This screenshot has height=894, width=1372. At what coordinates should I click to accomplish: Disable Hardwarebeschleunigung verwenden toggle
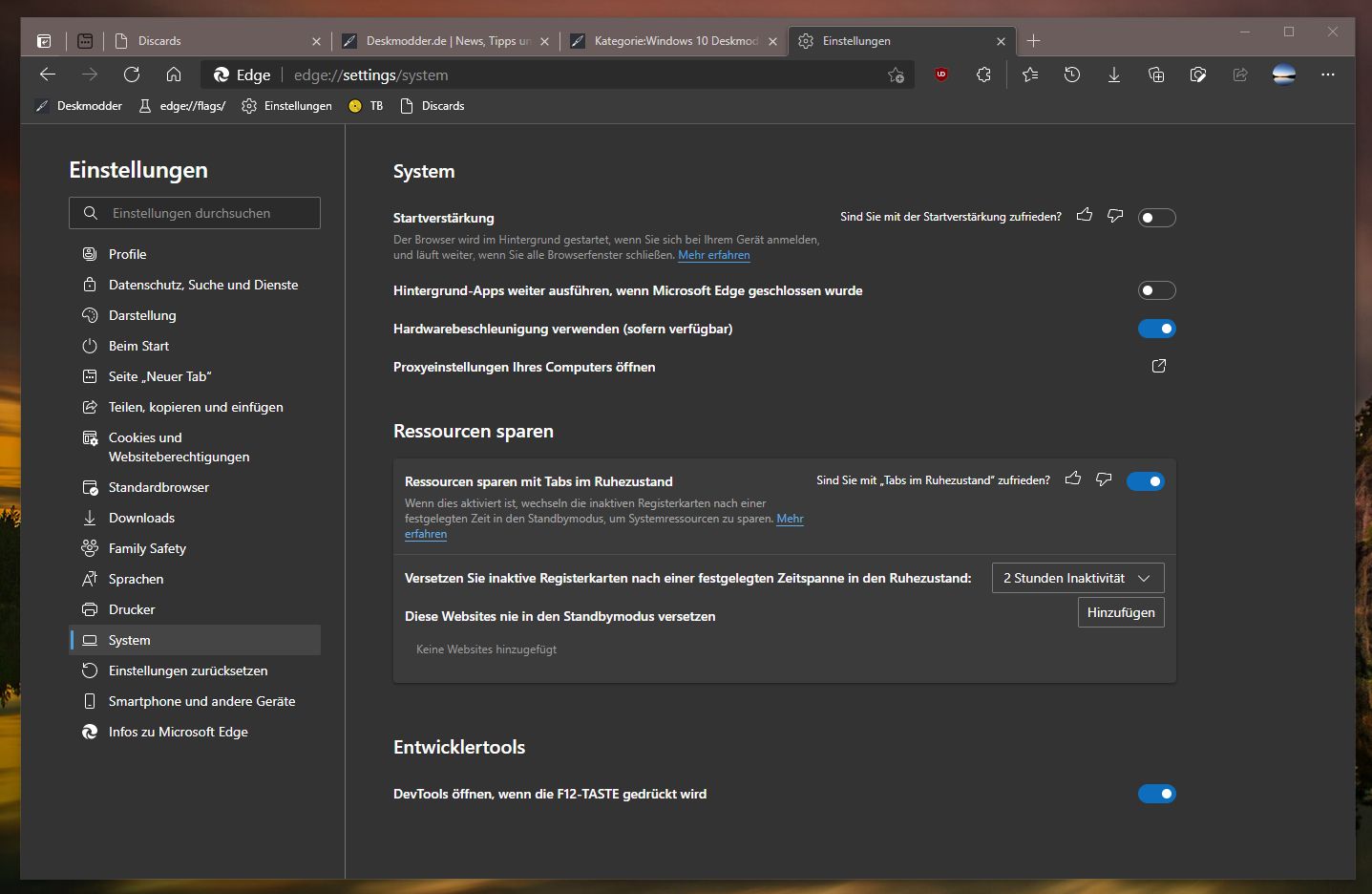(1156, 329)
